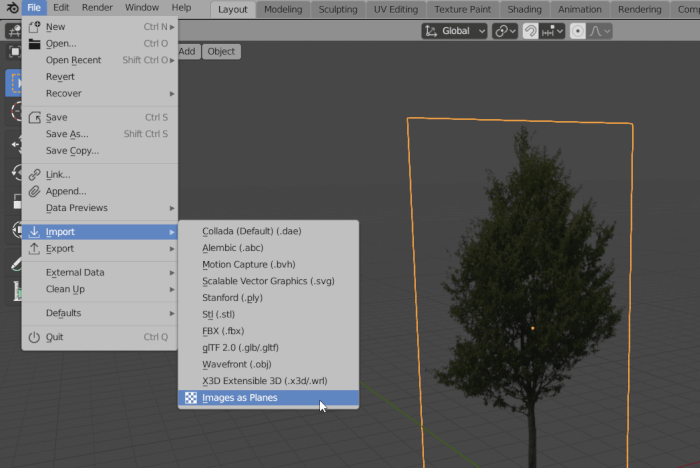The height and width of the screenshot is (468, 700).
Task: Click the Quit power icon
Action: point(34,337)
